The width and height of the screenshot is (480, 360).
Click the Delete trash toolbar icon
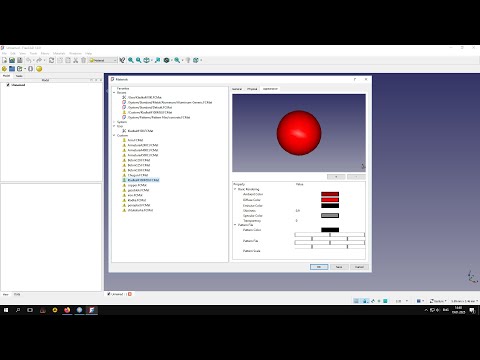(x=83, y=60)
